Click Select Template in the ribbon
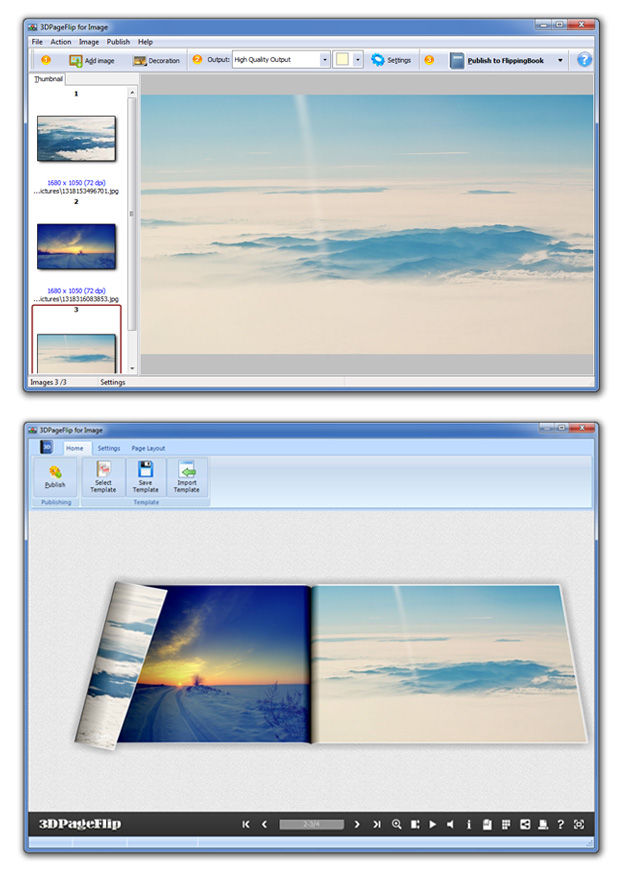This screenshot has width=620, height=870. [103, 477]
